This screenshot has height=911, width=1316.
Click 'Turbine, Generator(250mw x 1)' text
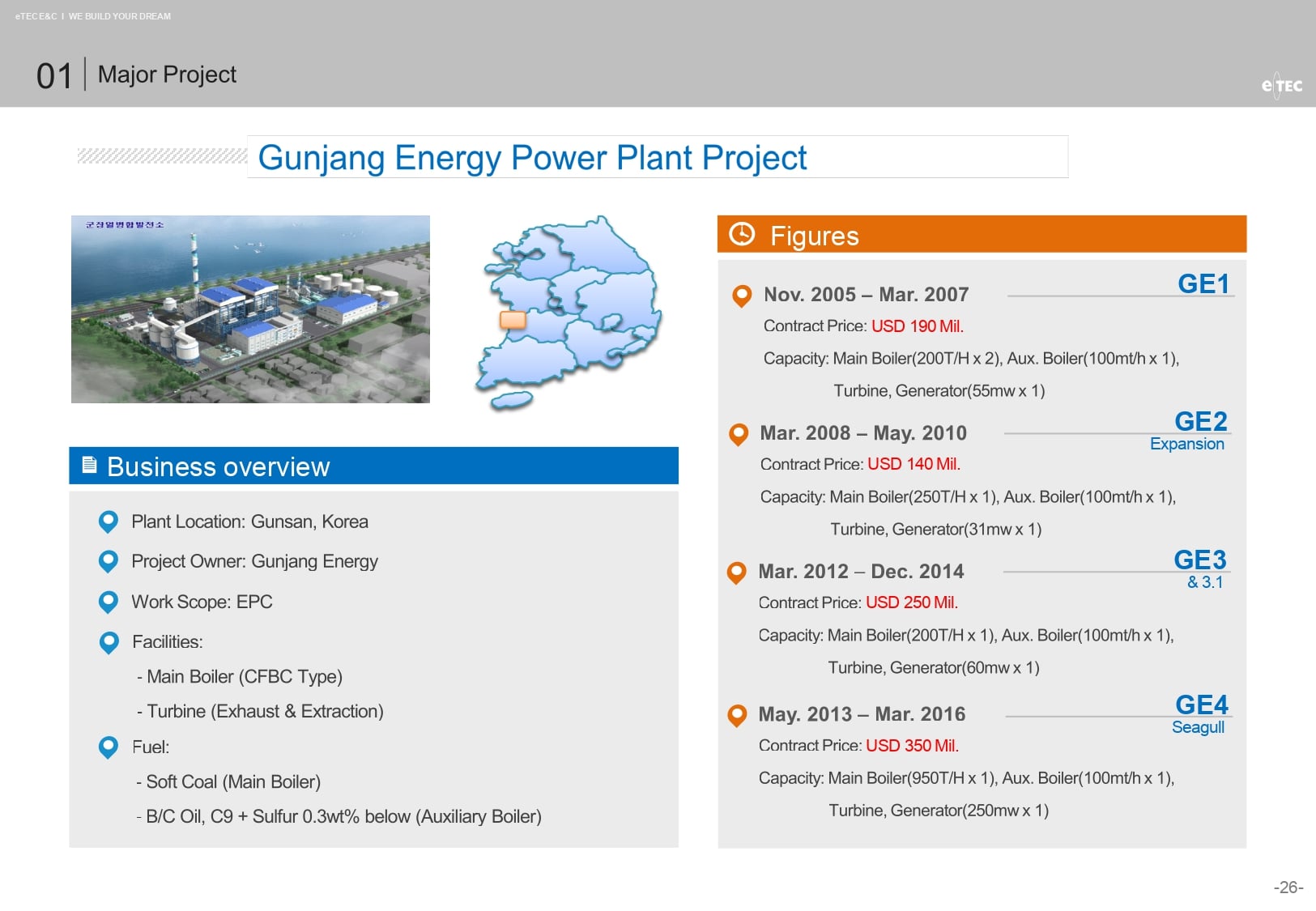click(939, 811)
